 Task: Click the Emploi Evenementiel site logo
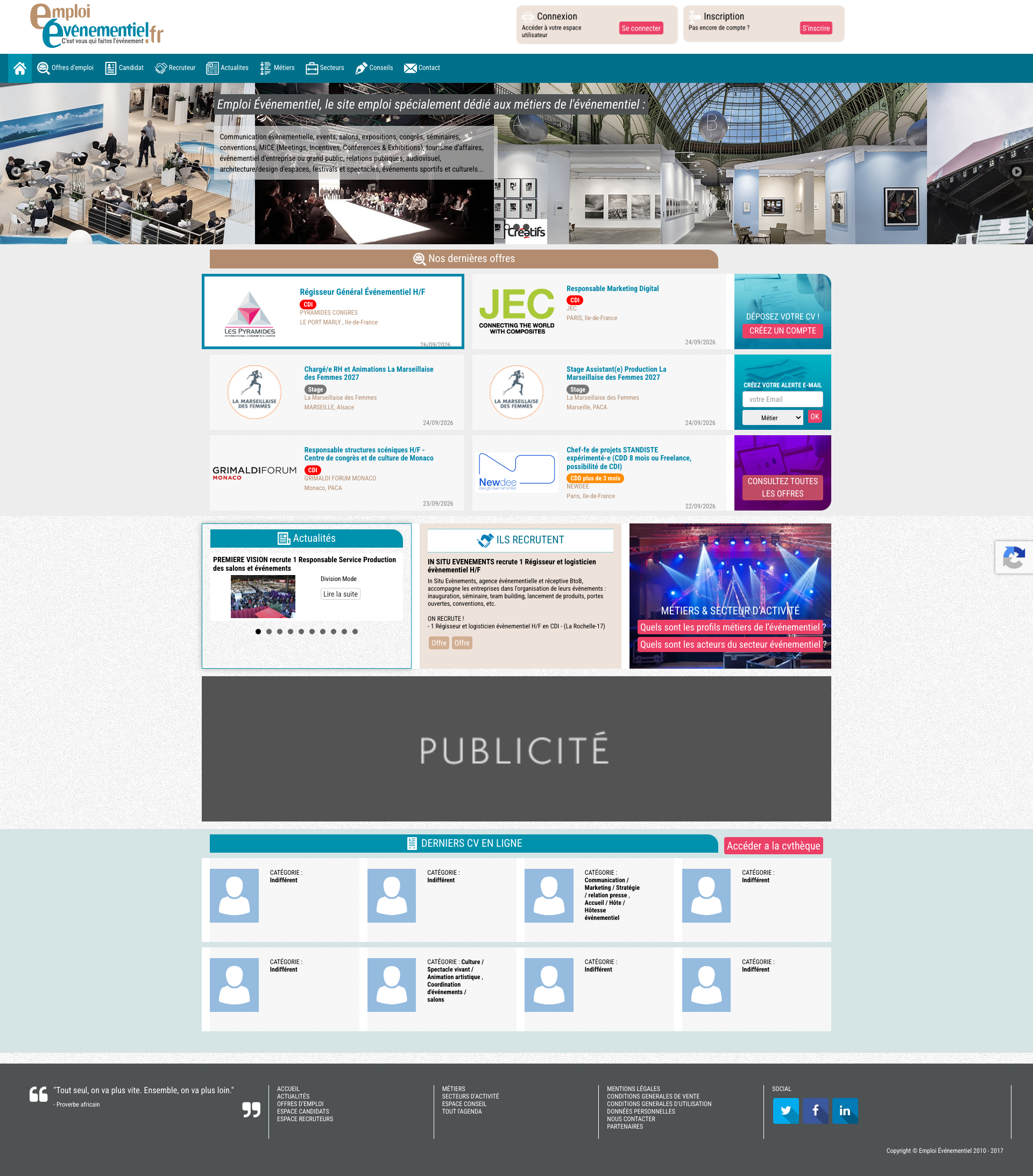pos(97,26)
